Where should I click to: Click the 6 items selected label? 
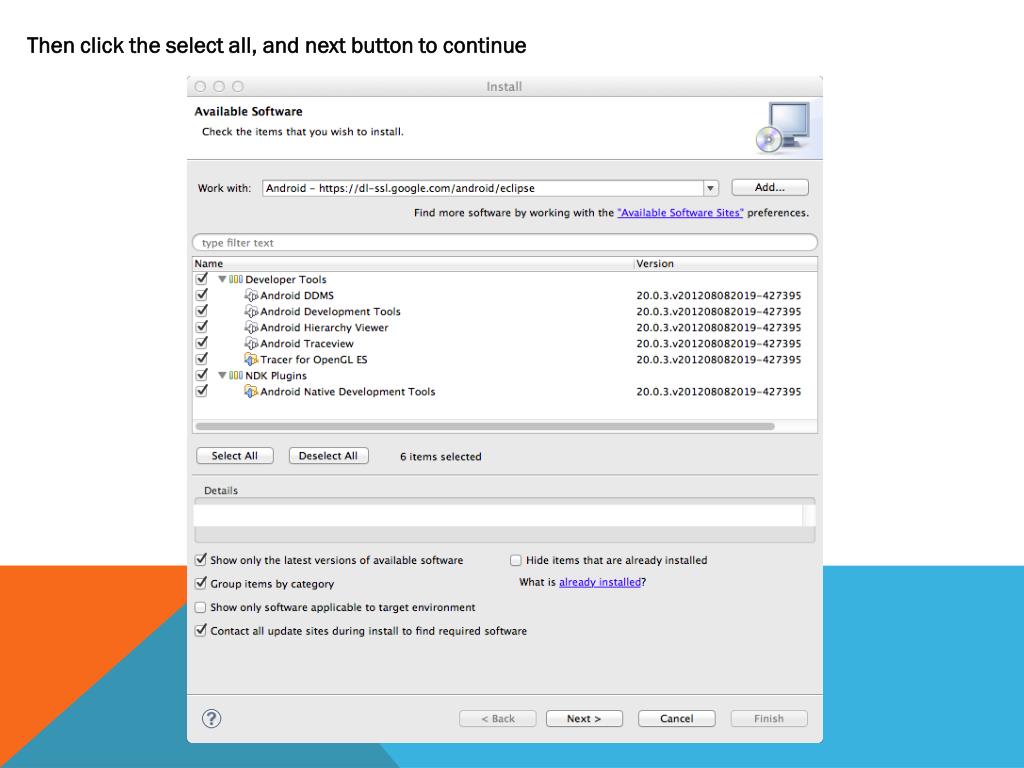point(440,456)
